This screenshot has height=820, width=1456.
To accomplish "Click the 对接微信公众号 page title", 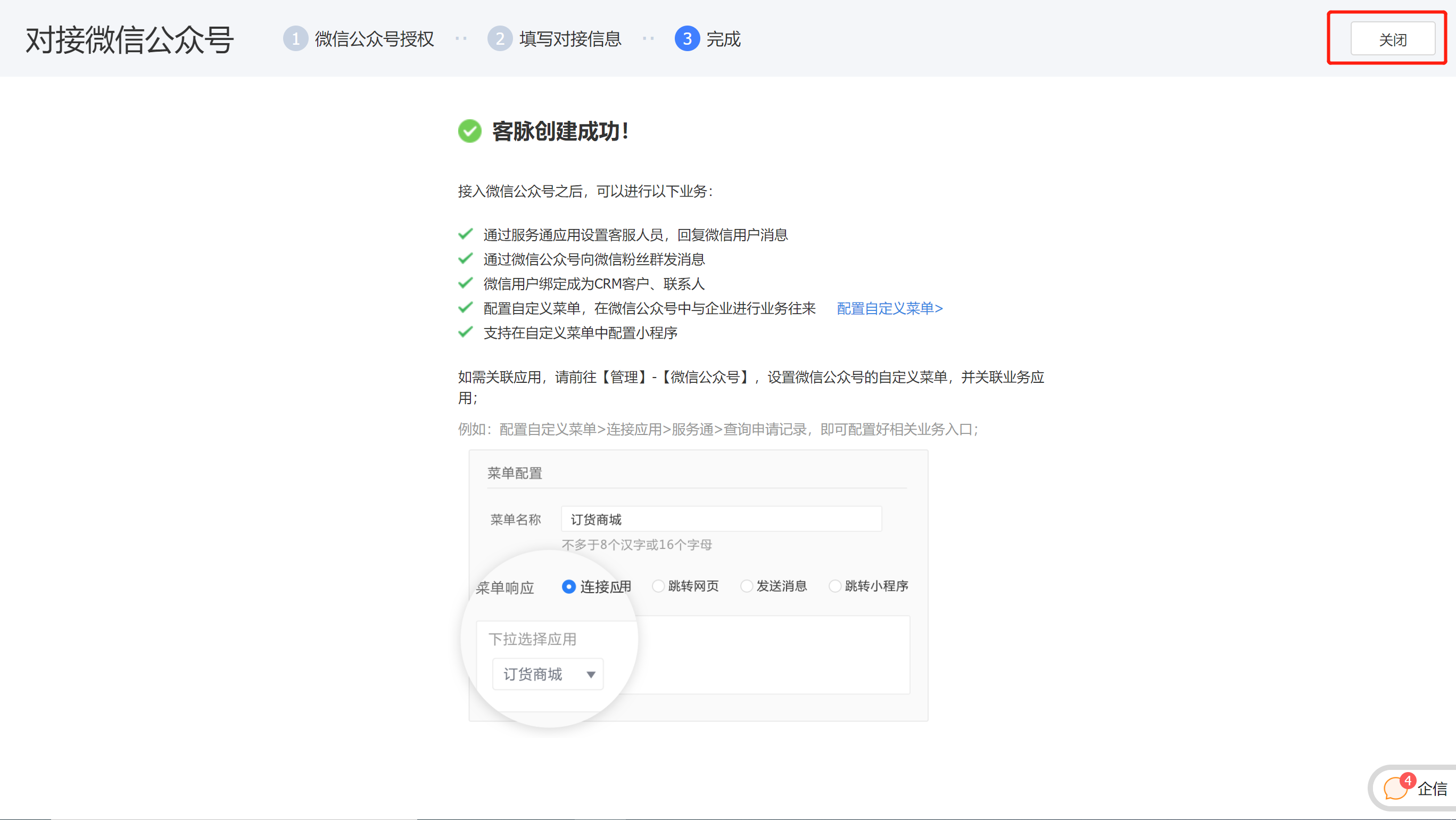I will (x=129, y=39).
